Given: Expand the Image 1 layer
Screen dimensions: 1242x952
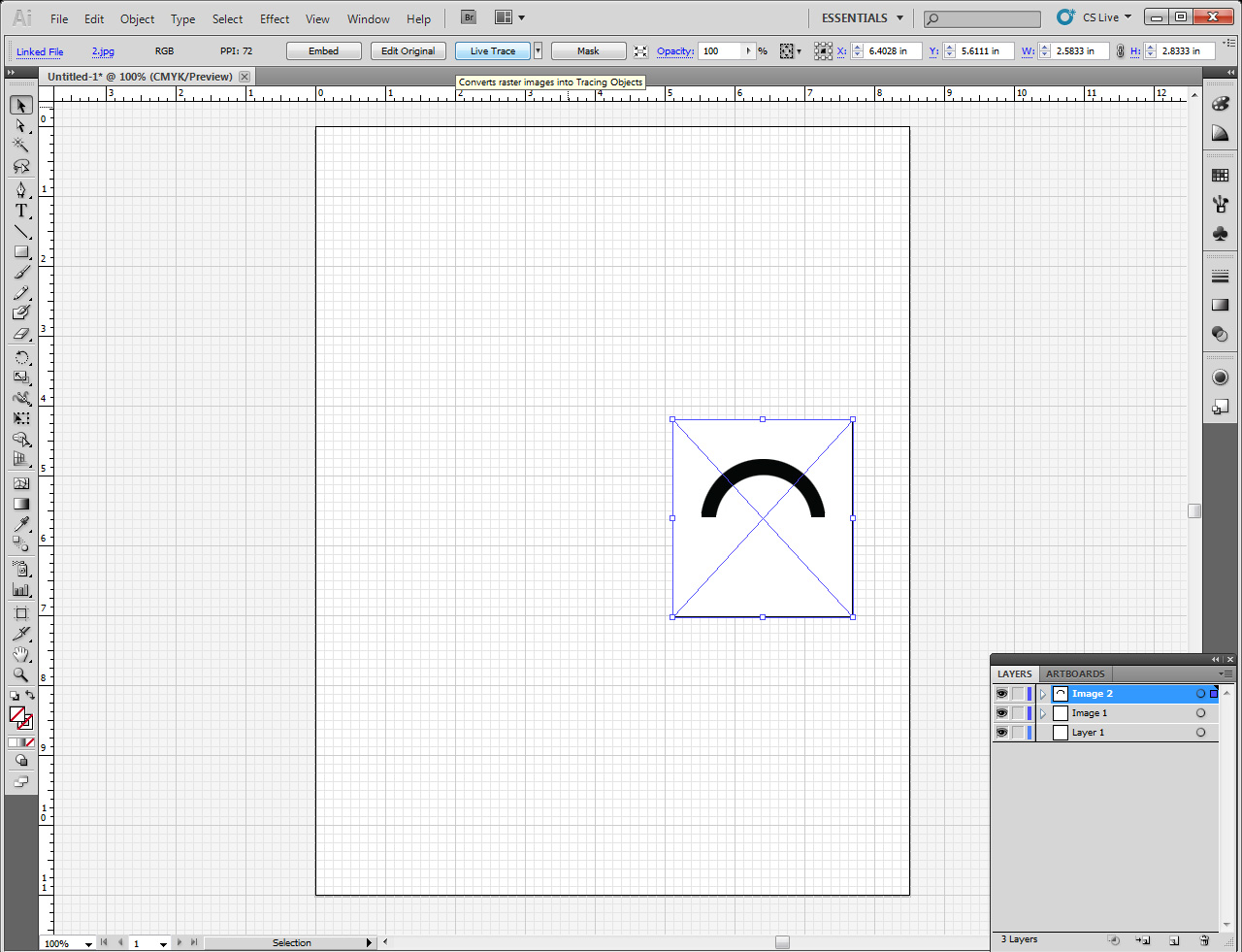Looking at the screenshot, I should (1043, 713).
